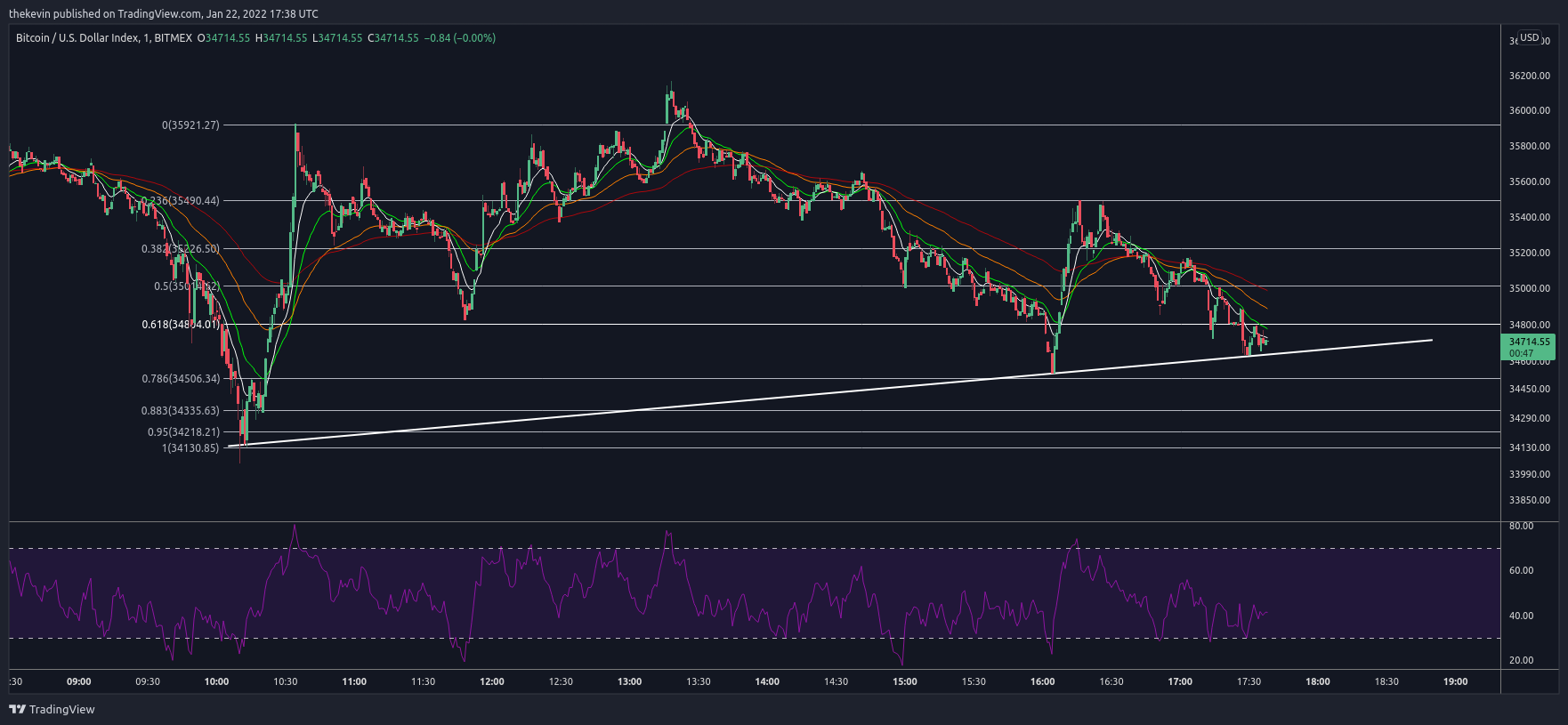Click 35400.00 on the price axis
Image resolution: width=1568 pixels, height=725 pixels.
1530,217
